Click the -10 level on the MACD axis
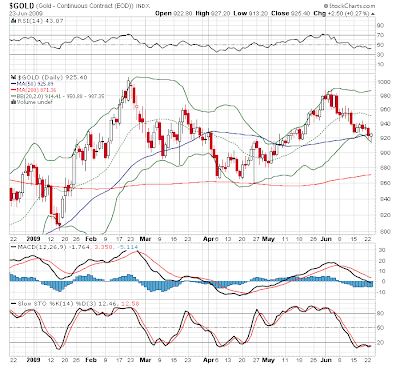Viewport: 400px width, 365px height. click(381, 292)
